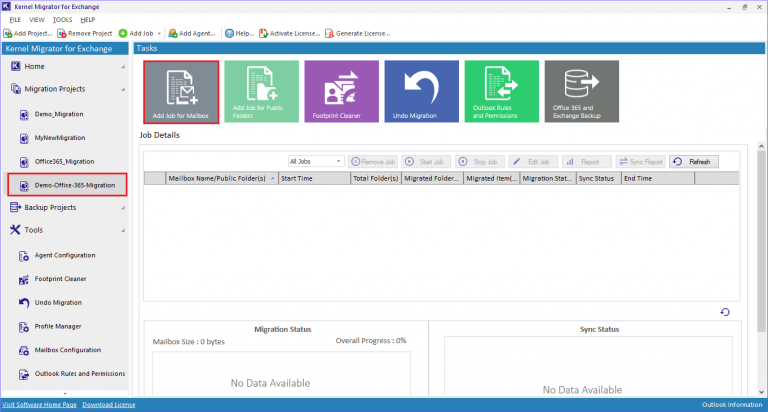Open Office 365 and Exchange Backup tile
This screenshot has width=768, height=412.
pos(581,92)
